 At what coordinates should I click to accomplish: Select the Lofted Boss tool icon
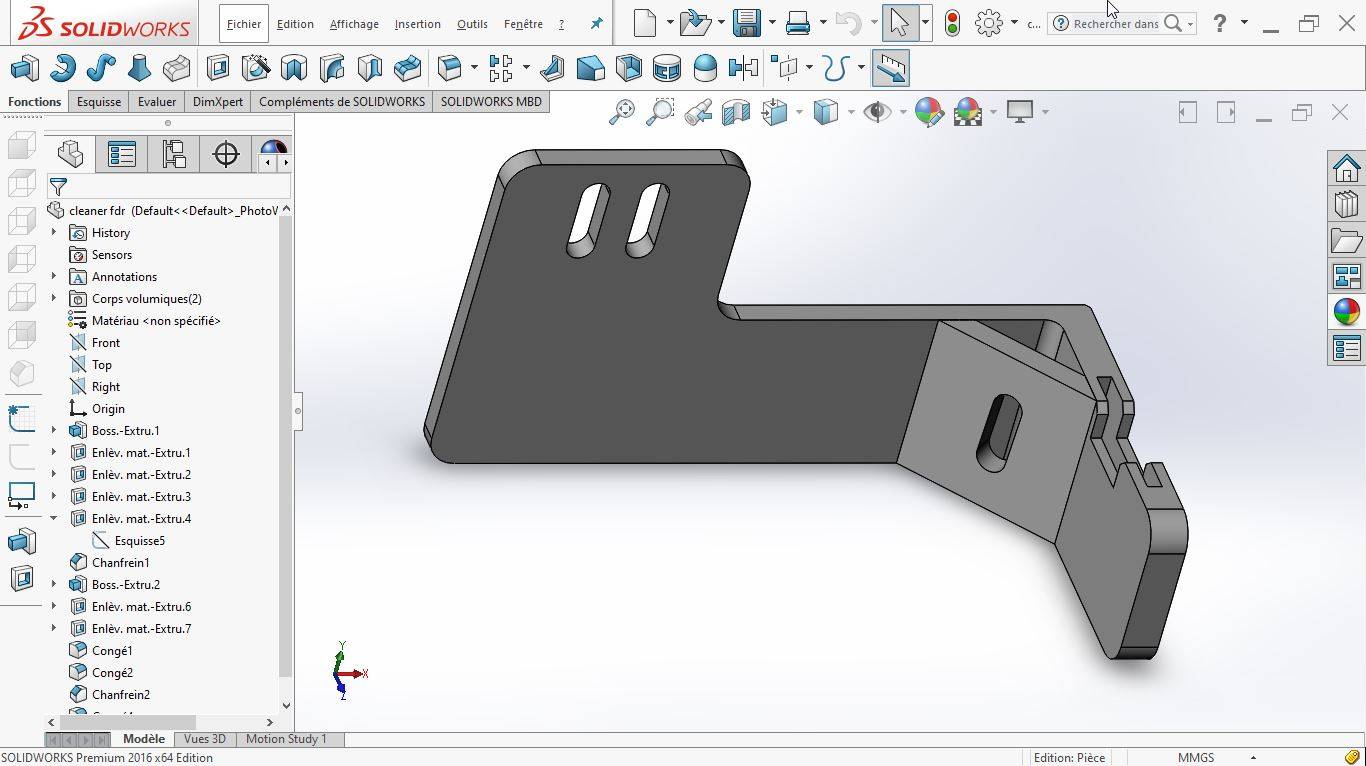tap(139, 68)
